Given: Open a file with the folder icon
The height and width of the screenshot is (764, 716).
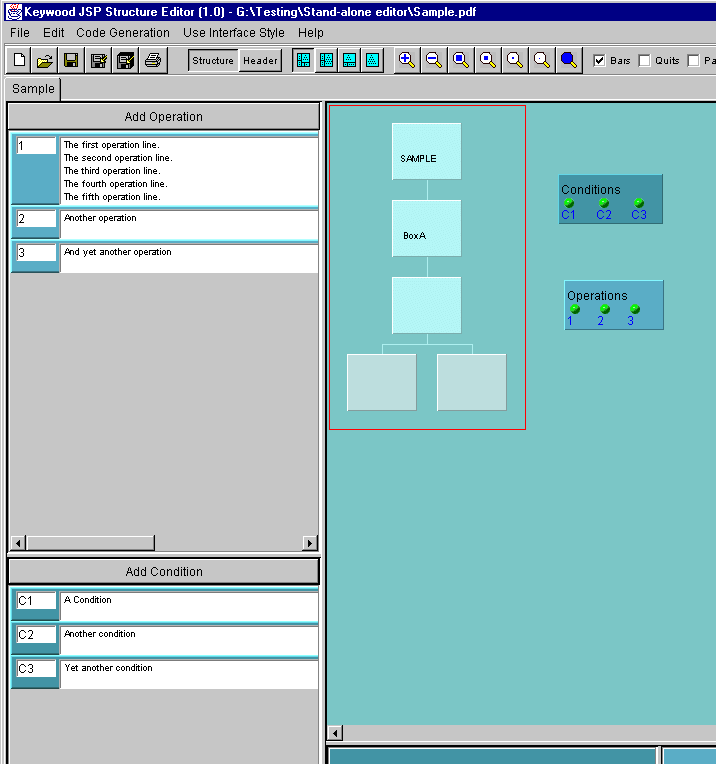Looking at the screenshot, I should point(45,61).
